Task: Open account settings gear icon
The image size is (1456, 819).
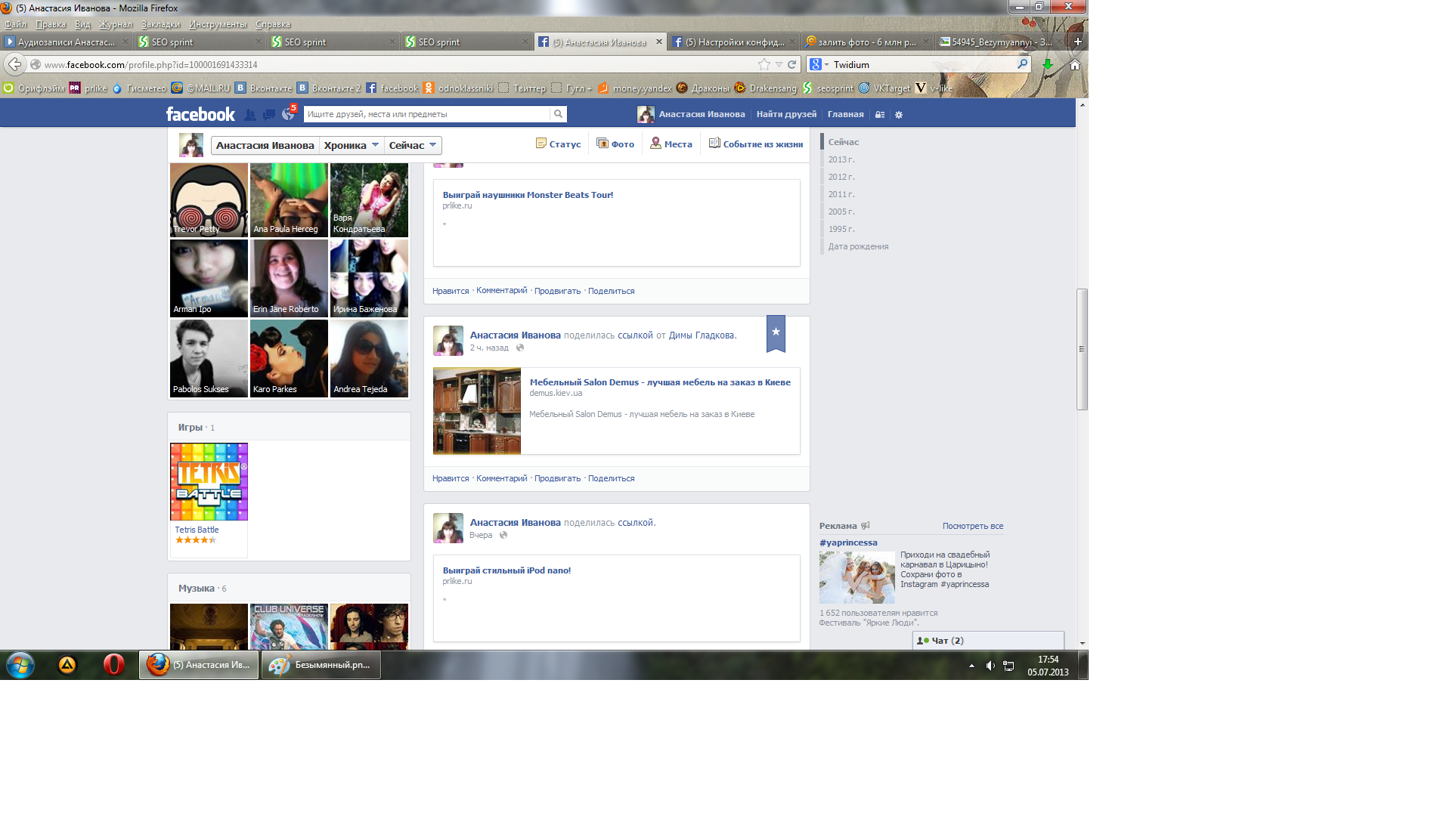Action: click(x=899, y=115)
